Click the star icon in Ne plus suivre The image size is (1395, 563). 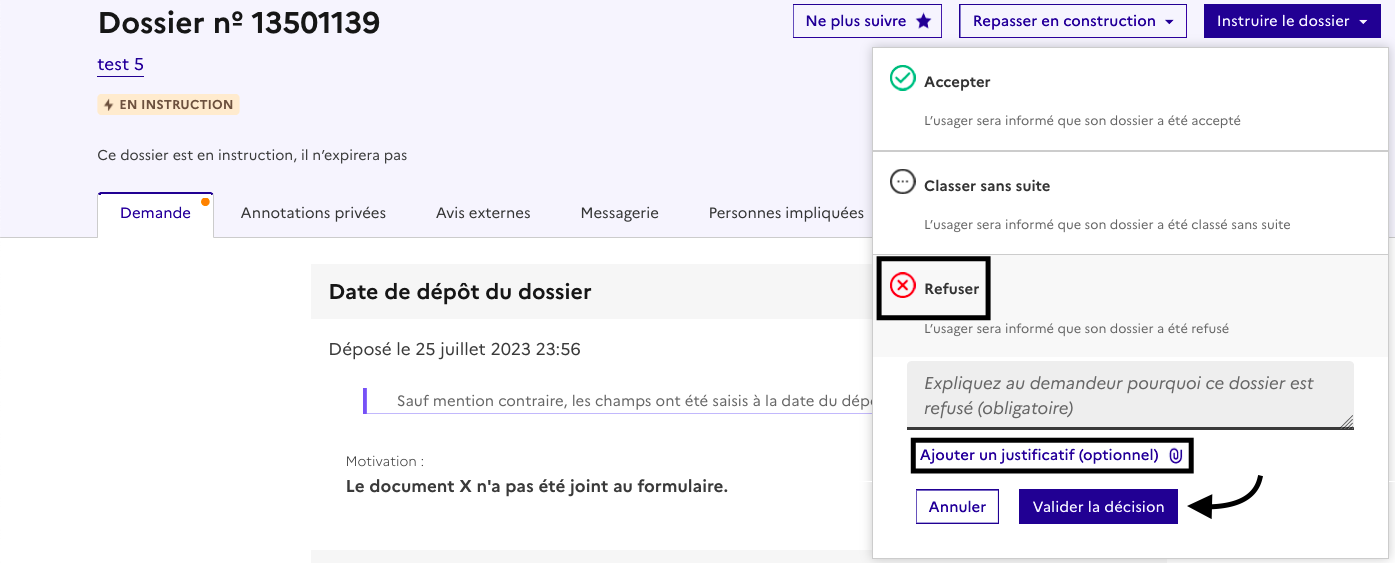point(923,21)
